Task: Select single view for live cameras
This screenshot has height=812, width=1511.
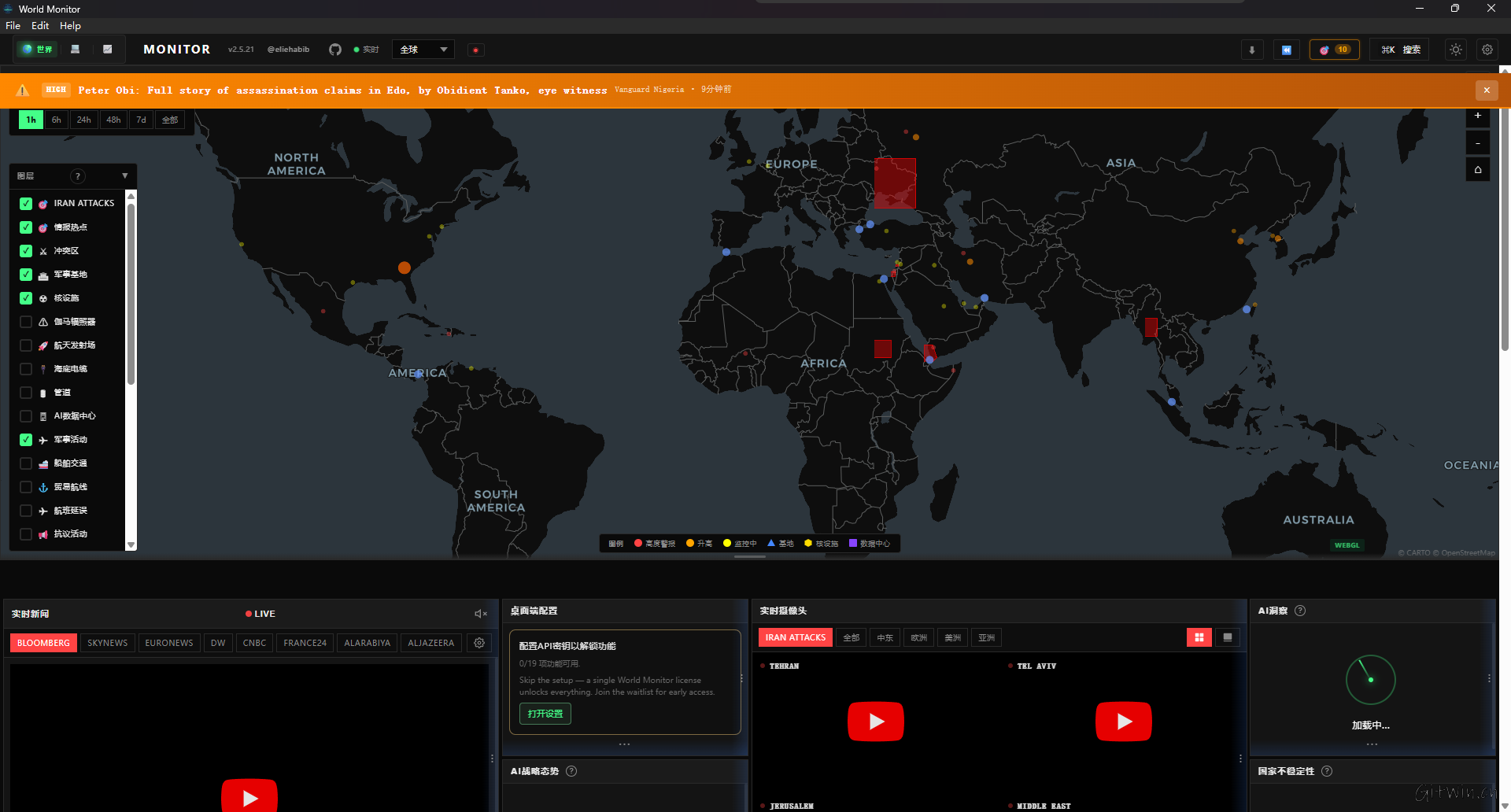Action: [x=1228, y=637]
